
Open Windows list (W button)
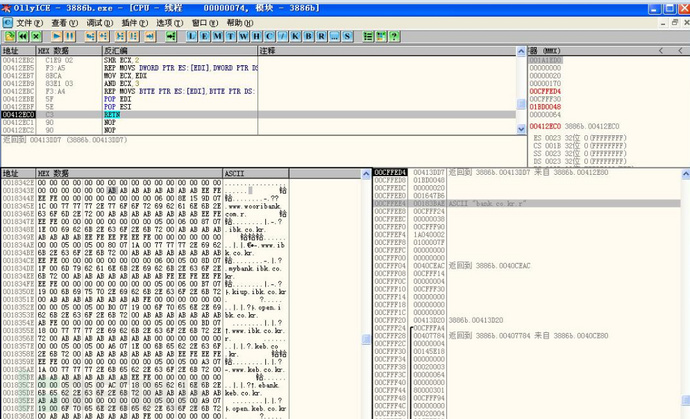[244, 37]
